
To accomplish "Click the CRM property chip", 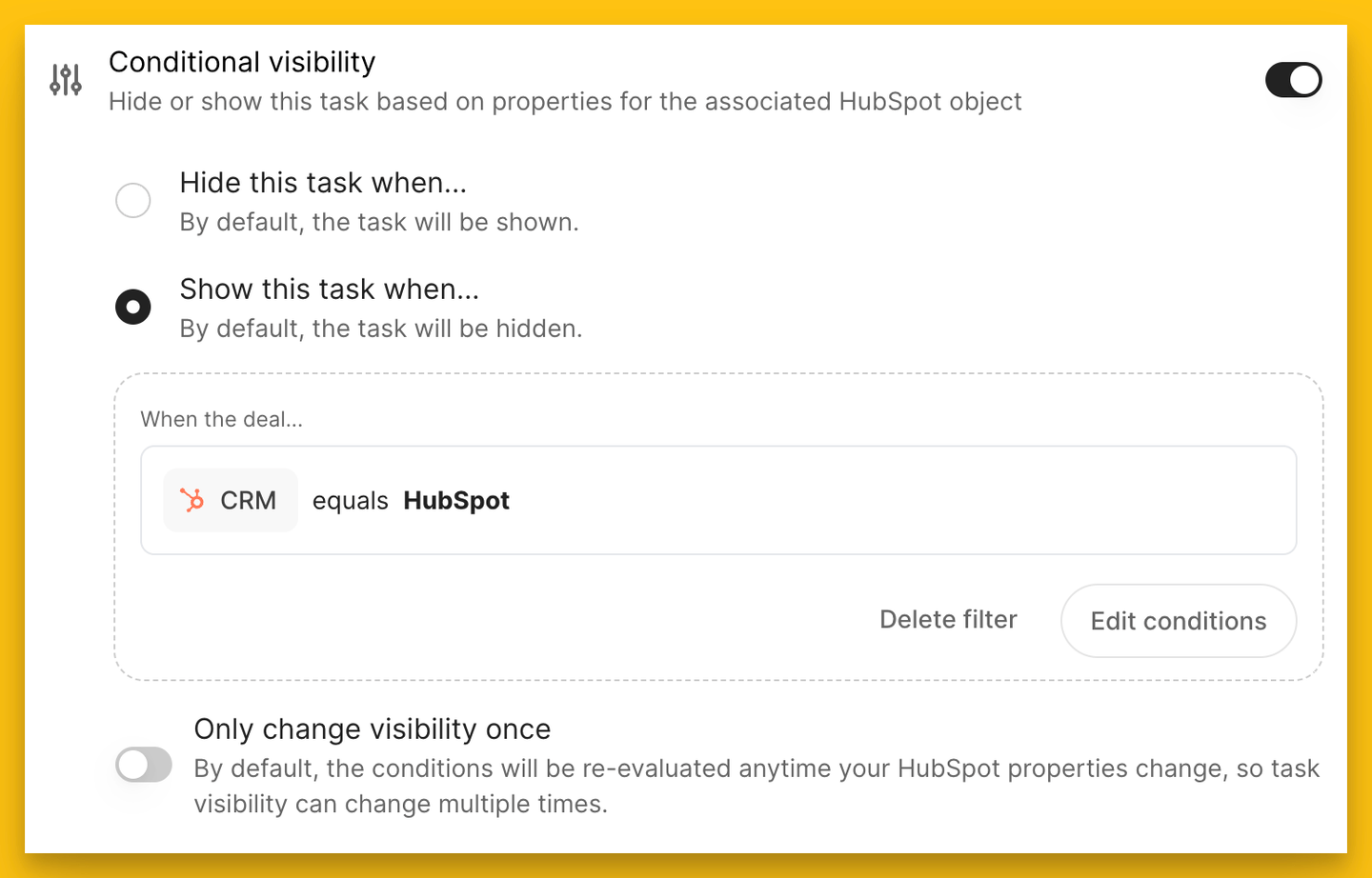I will click(x=231, y=500).
